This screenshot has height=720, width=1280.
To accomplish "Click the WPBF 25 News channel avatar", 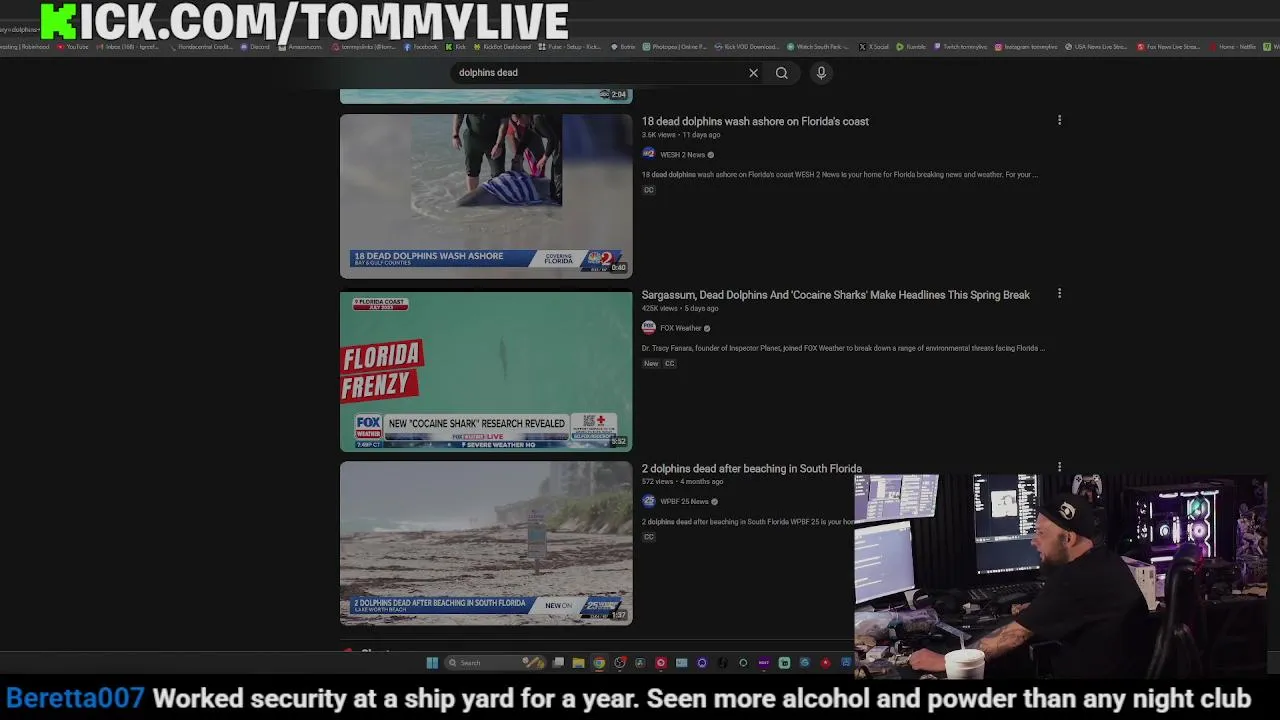I will (648, 501).
